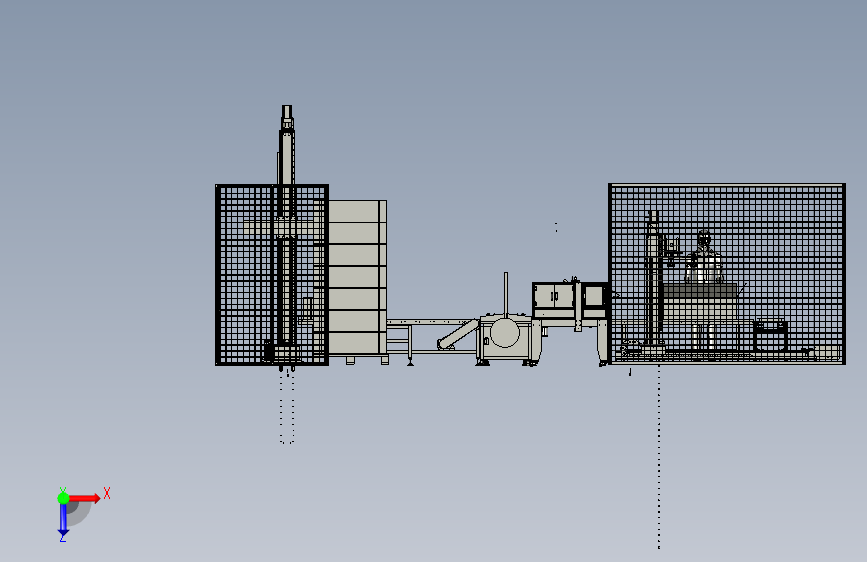This screenshot has height=562, width=867.
Task: Select the thin vertical rod above drum machine
Action: click(505, 294)
